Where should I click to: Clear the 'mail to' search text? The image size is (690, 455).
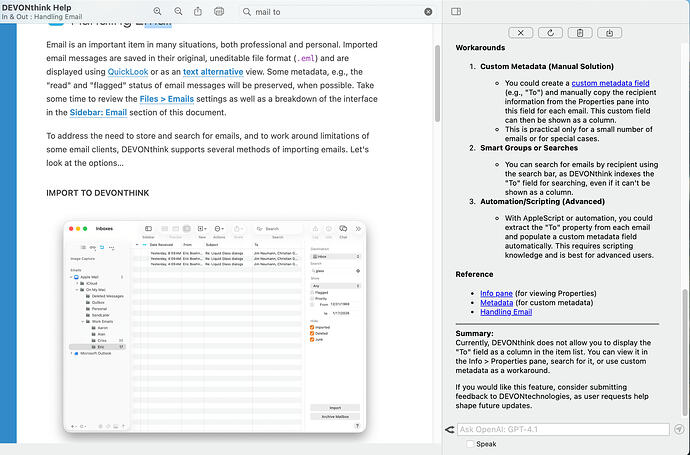click(x=428, y=12)
